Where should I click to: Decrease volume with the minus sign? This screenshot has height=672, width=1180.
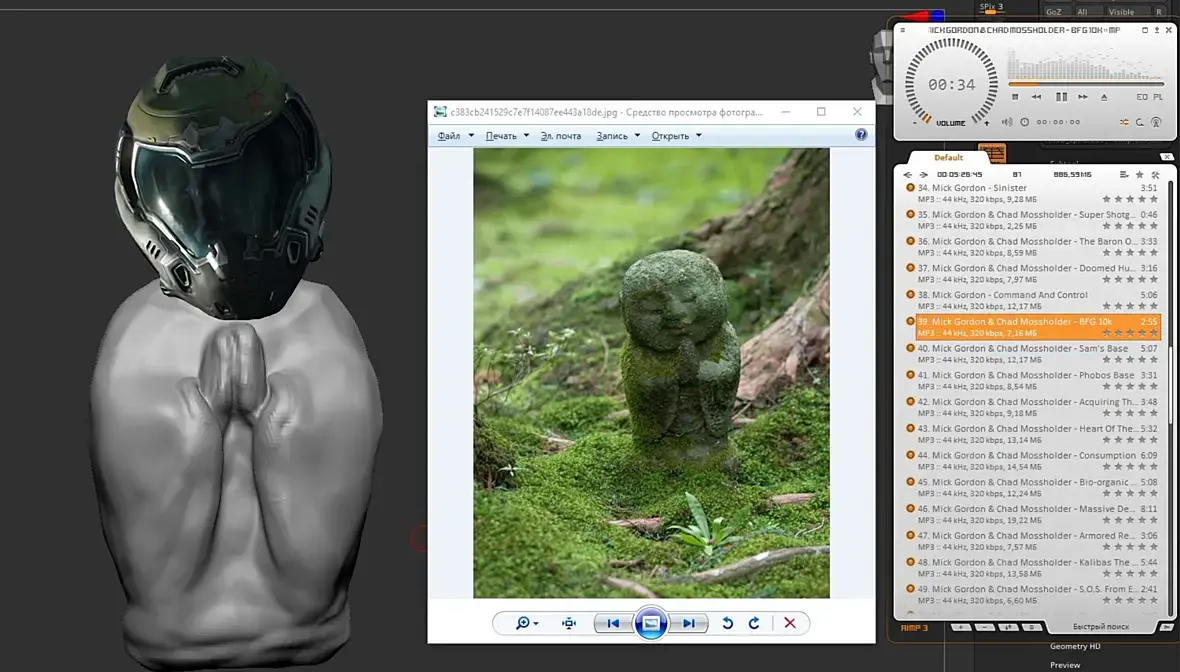(x=915, y=123)
